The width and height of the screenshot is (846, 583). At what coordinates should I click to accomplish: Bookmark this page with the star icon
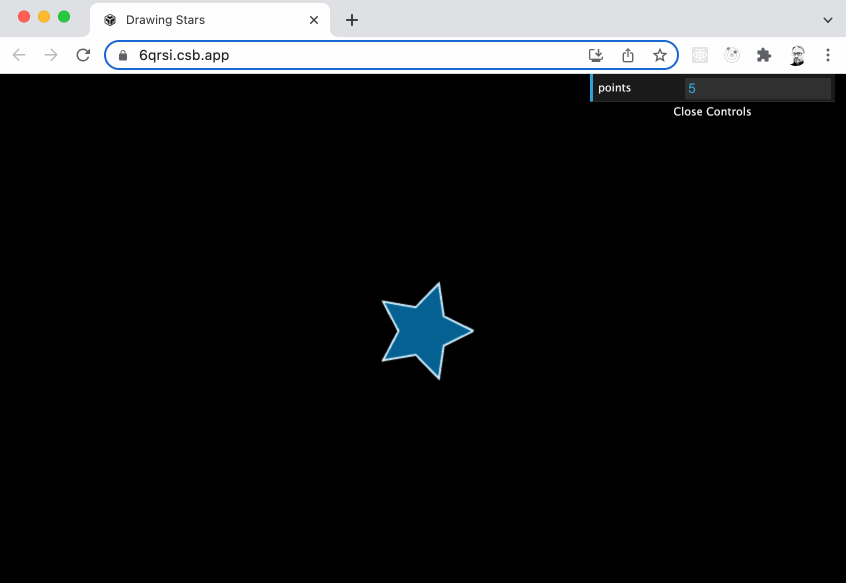pos(659,55)
